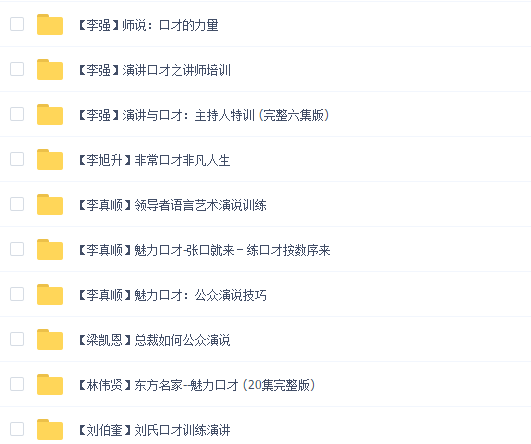
Task: Open folder 【李强】演讲口才之讲师培训
Action: click(154, 70)
